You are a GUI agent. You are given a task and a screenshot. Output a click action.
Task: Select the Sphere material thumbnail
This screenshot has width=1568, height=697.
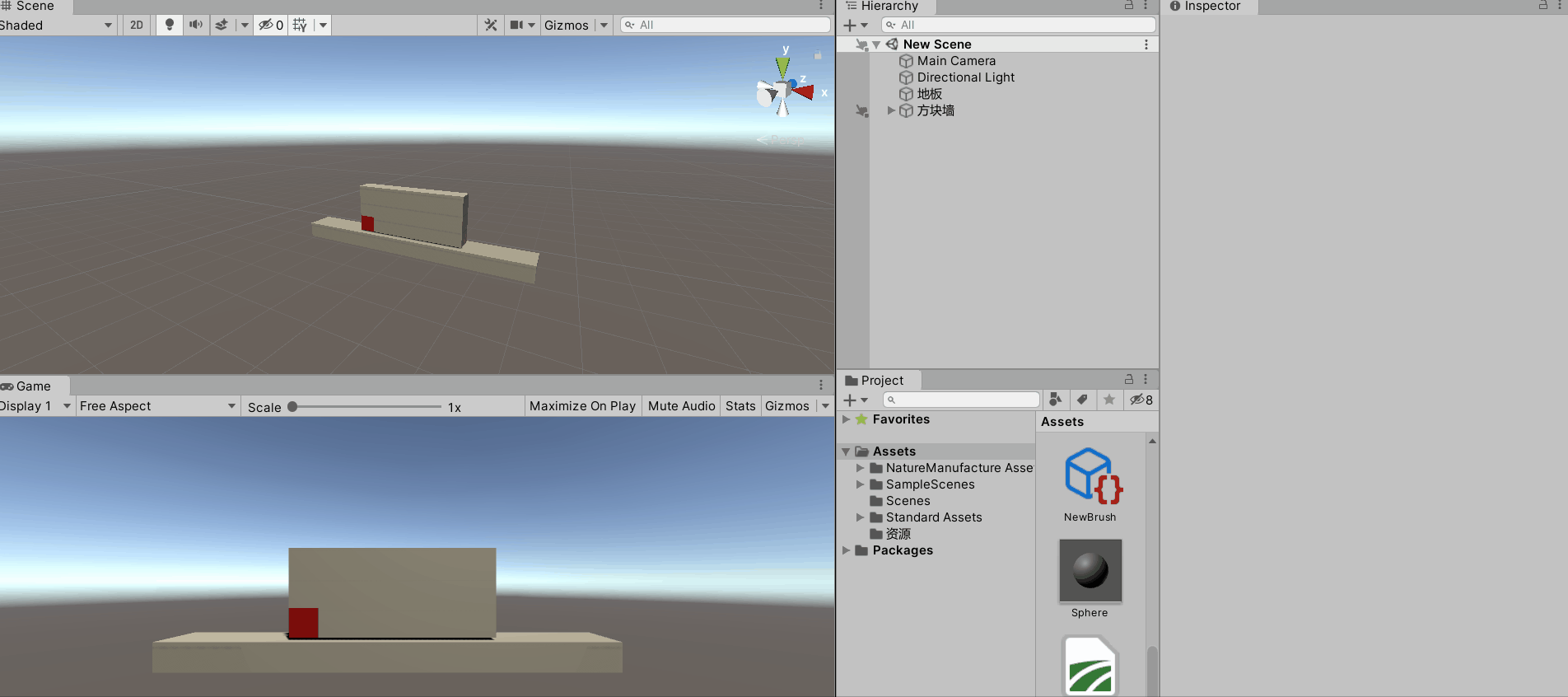[1090, 571]
